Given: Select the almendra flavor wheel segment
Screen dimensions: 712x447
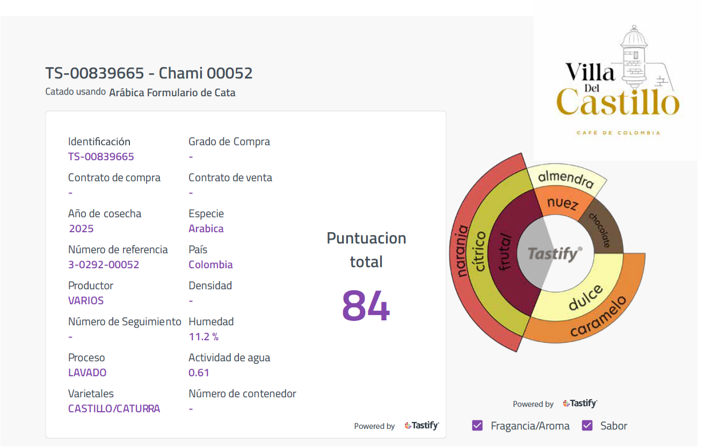Looking at the screenshot, I should pyautogui.click(x=566, y=179).
